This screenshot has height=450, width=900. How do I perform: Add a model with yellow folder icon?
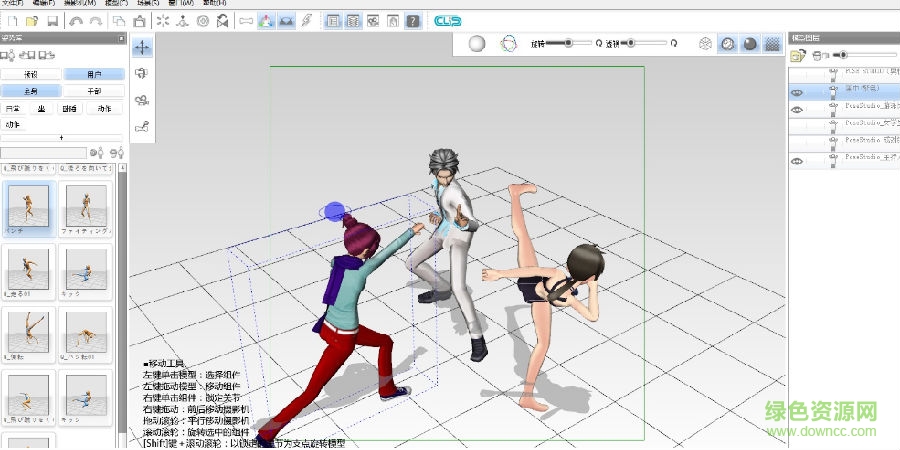pos(797,56)
